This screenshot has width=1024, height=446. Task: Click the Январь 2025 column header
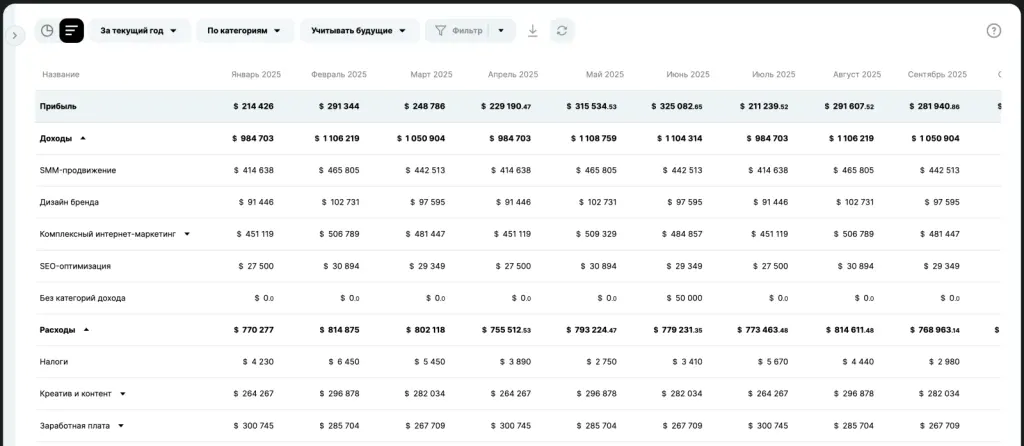tap(256, 74)
